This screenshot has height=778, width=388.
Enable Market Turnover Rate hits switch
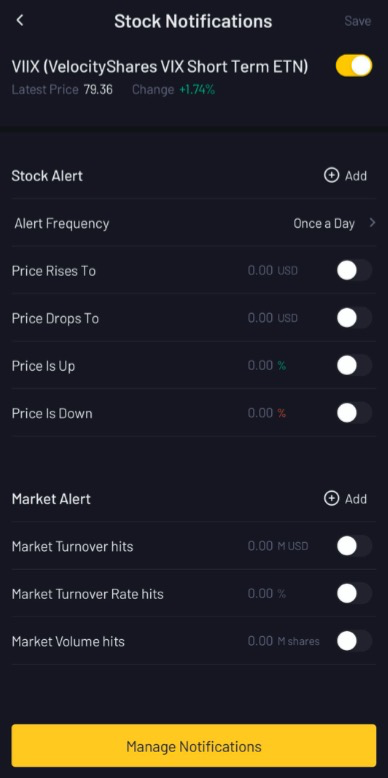click(354, 593)
